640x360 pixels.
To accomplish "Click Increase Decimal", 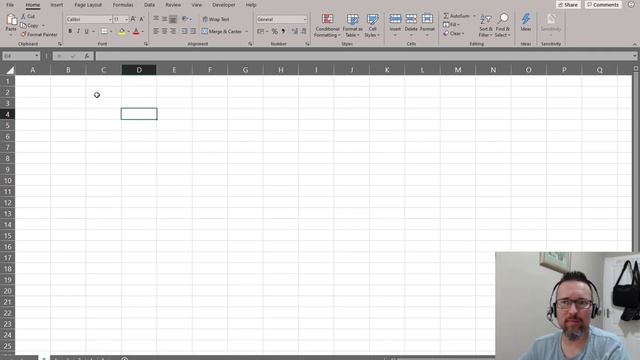I will coord(295,31).
